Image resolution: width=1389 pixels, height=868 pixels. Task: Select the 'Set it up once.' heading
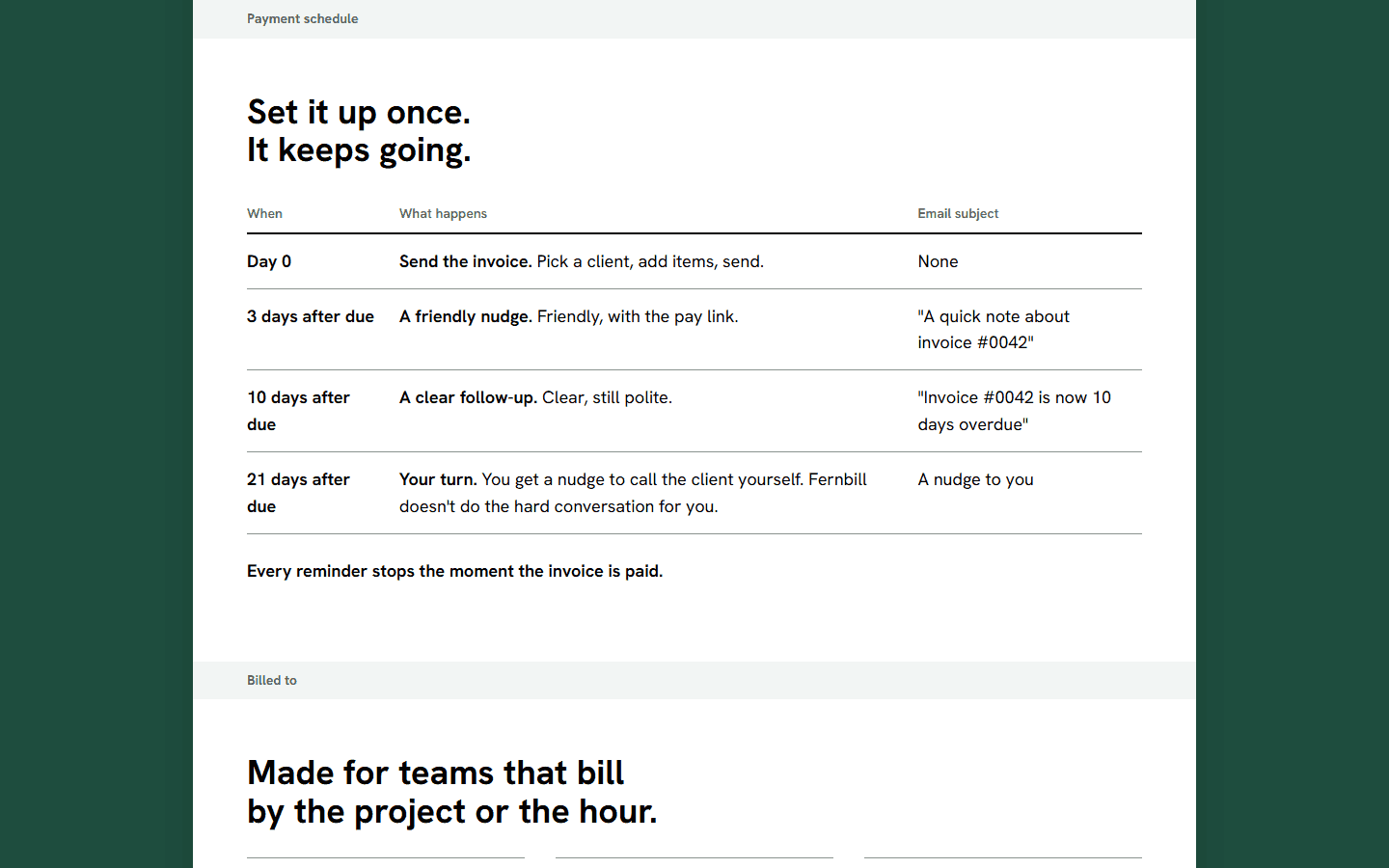click(x=359, y=131)
